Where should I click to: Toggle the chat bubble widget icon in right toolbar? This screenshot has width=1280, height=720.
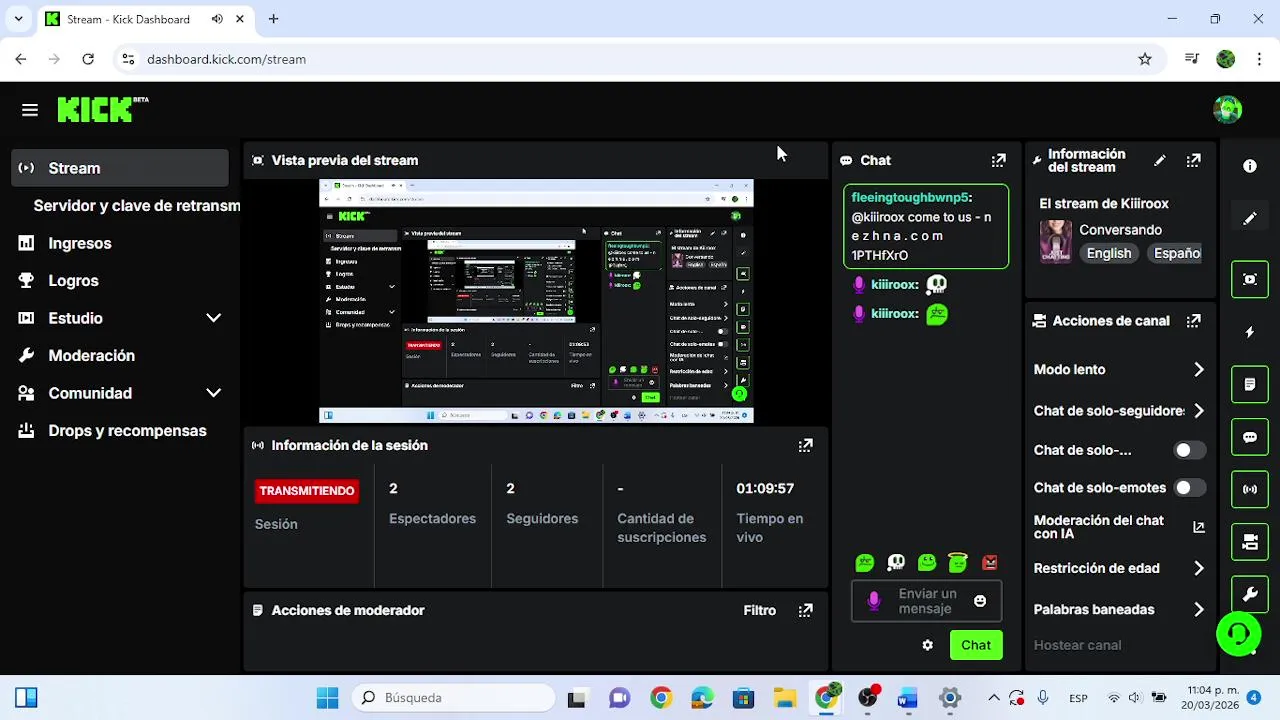pos(1250,437)
